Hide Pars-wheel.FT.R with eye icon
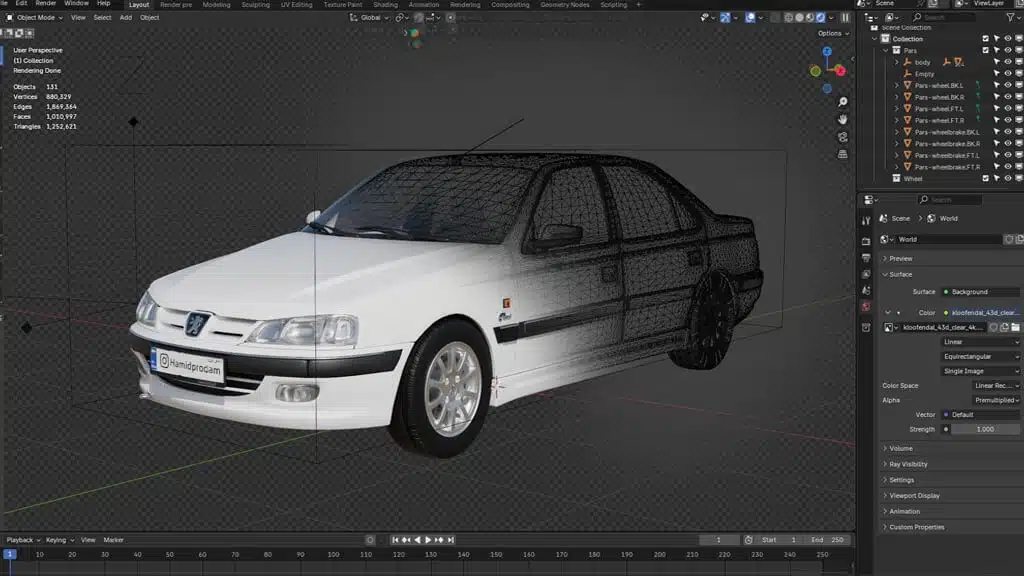This screenshot has height=576, width=1024. [x=1008, y=120]
